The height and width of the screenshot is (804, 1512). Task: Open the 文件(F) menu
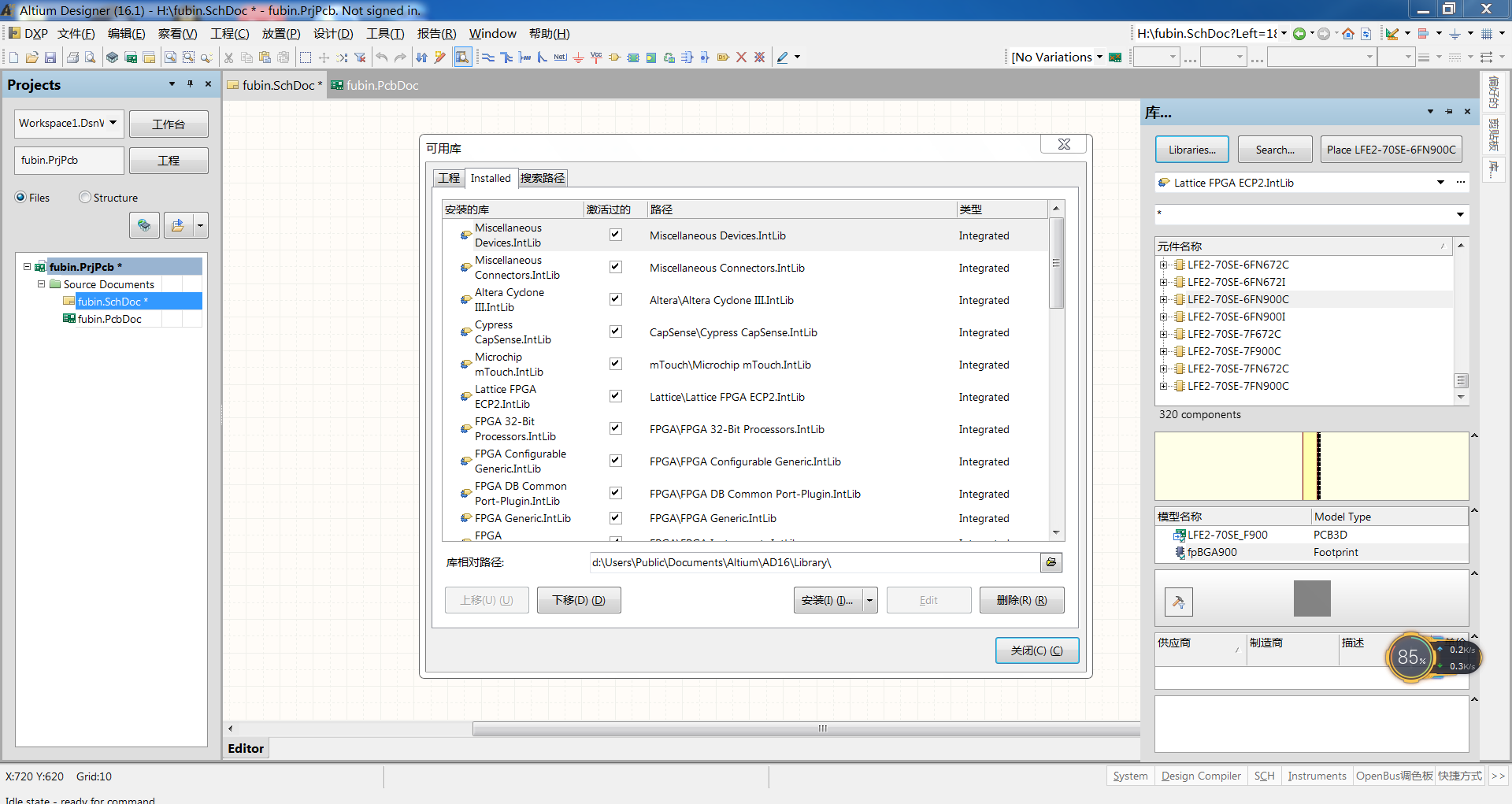click(x=76, y=34)
